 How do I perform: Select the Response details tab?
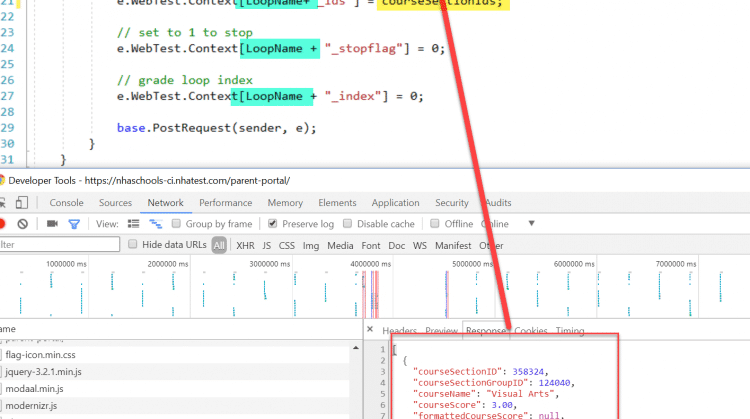(485, 331)
